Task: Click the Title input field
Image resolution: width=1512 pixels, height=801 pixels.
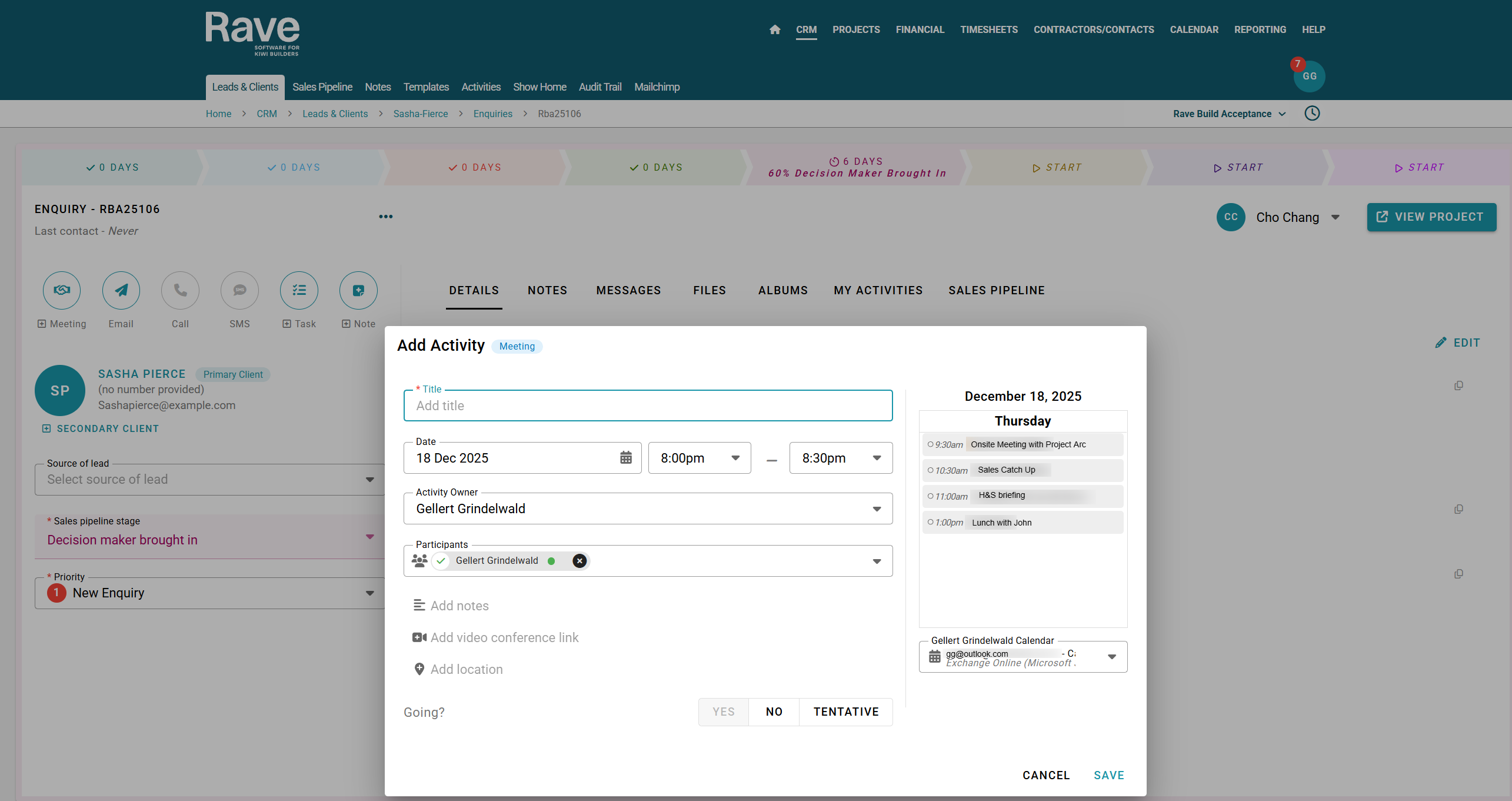Action: click(647, 406)
